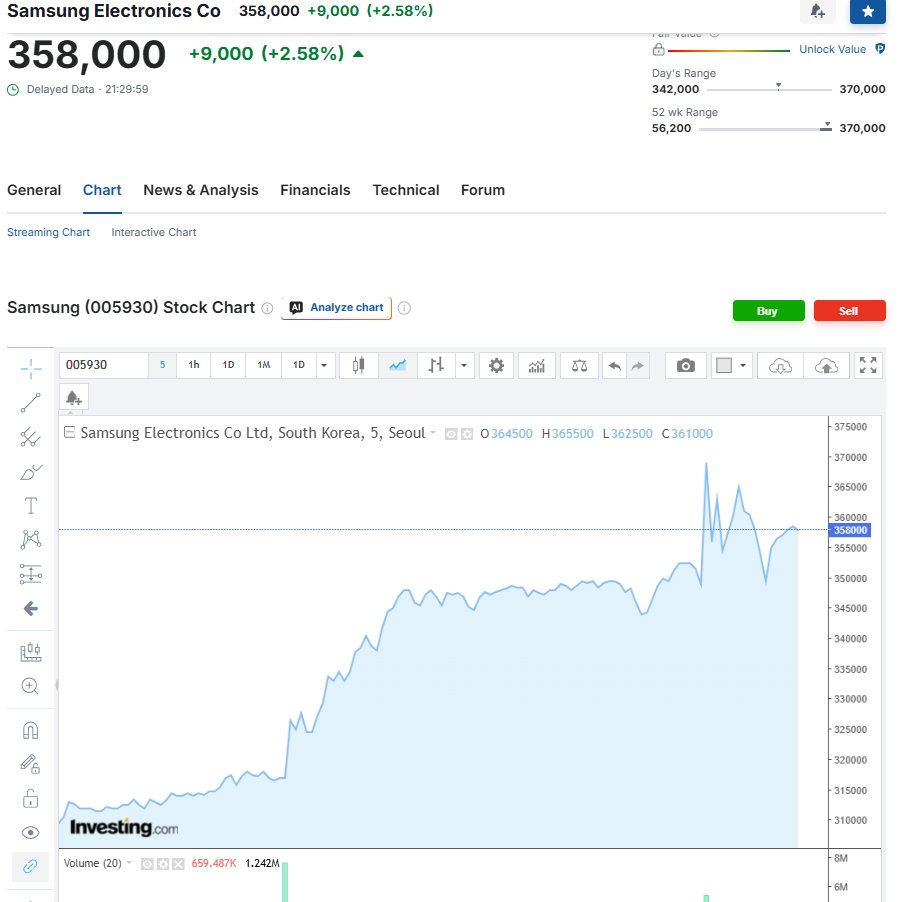Toggle magnet mode in drawing toolbar
The width and height of the screenshot is (901, 902).
[30, 731]
